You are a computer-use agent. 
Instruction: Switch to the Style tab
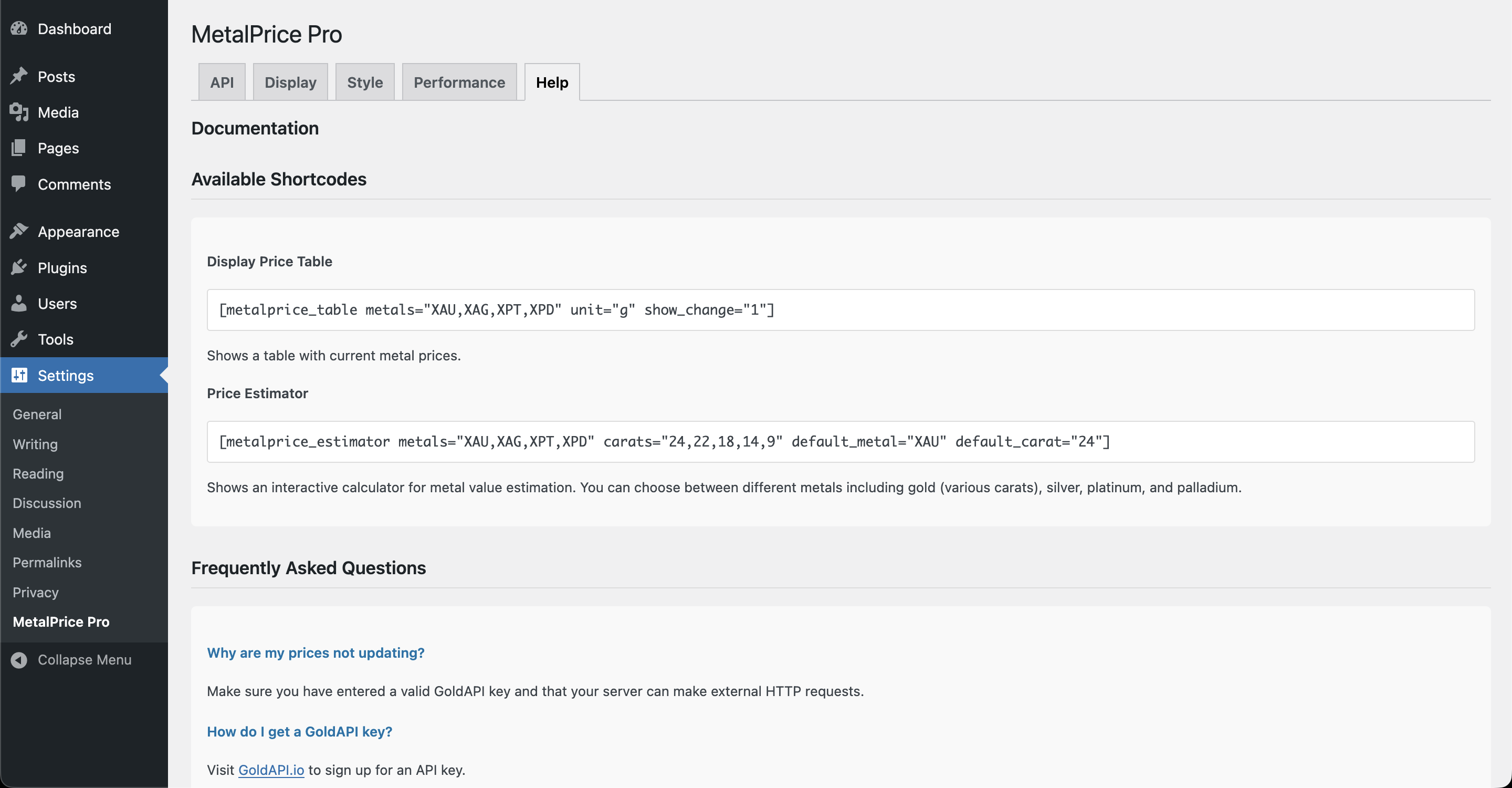click(x=364, y=82)
